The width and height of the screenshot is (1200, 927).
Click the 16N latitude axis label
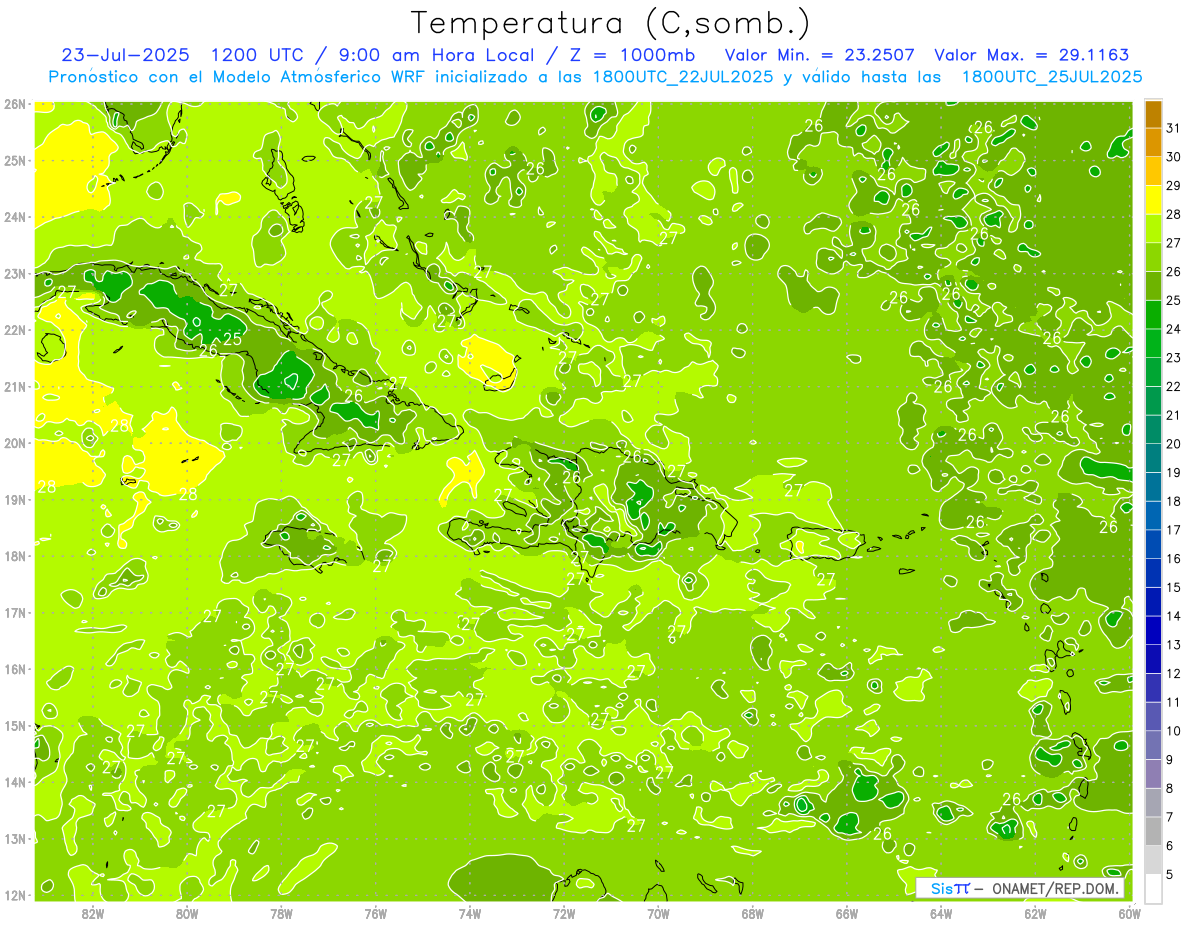(14, 669)
